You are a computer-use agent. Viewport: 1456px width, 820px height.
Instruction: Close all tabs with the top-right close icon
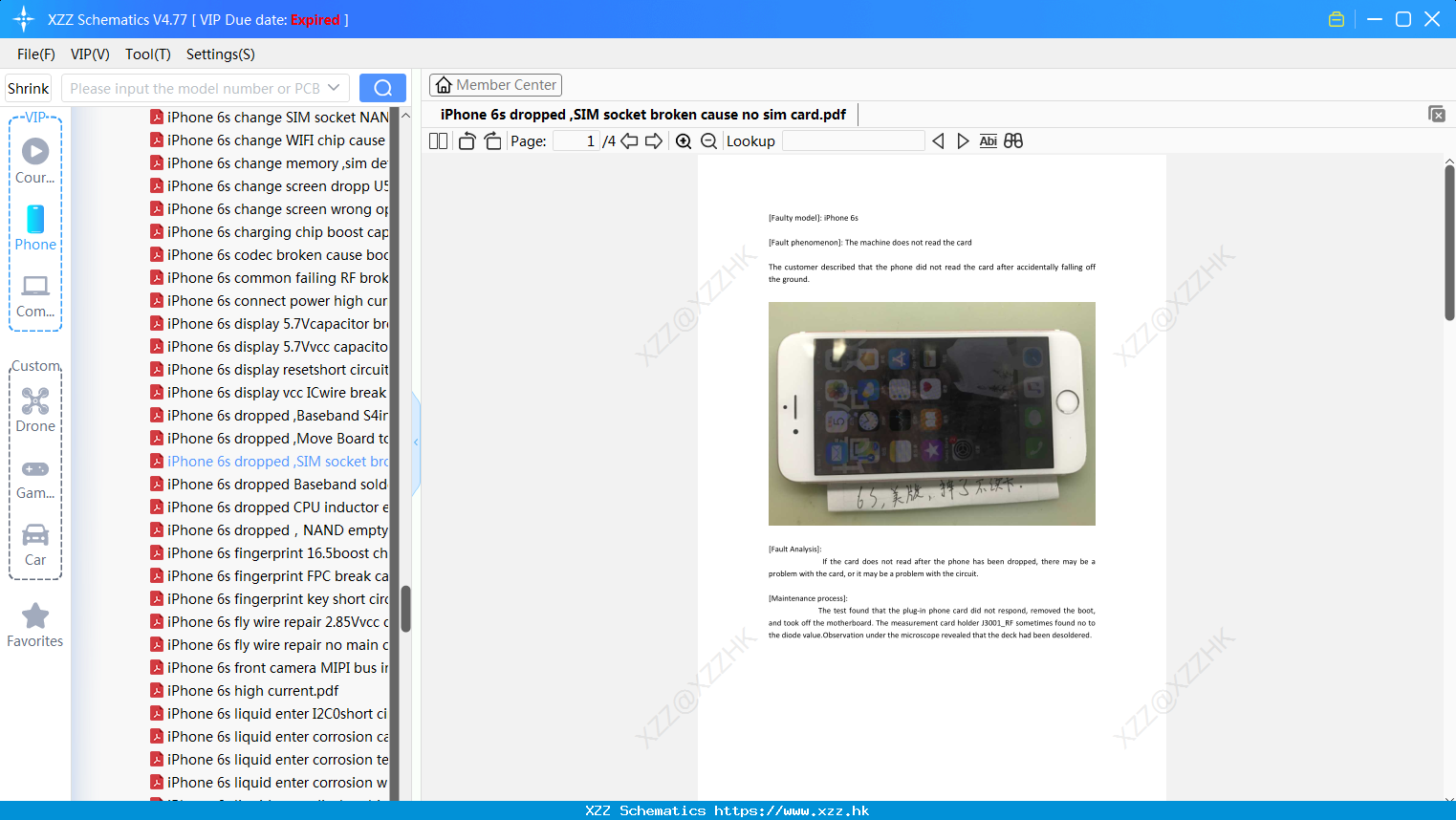[x=1436, y=114]
